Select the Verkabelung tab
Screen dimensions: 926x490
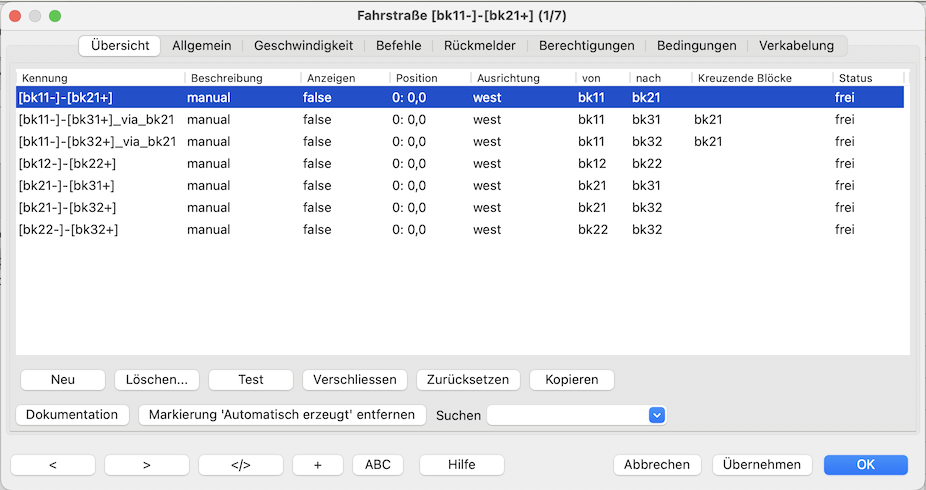(796, 46)
